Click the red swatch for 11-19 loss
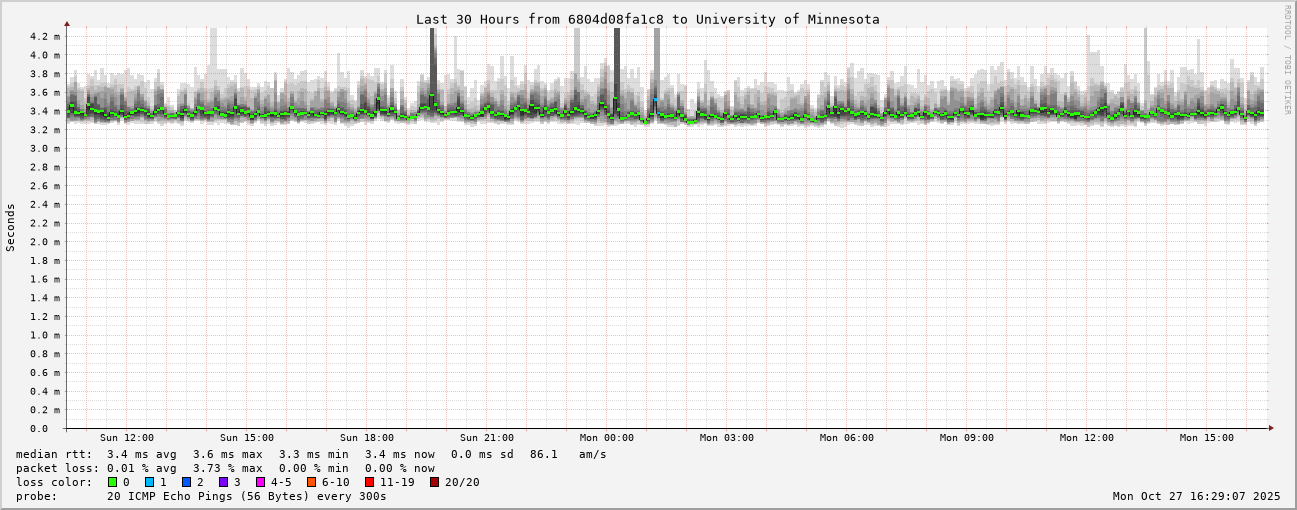The height and width of the screenshot is (510, 1297). tap(370, 482)
